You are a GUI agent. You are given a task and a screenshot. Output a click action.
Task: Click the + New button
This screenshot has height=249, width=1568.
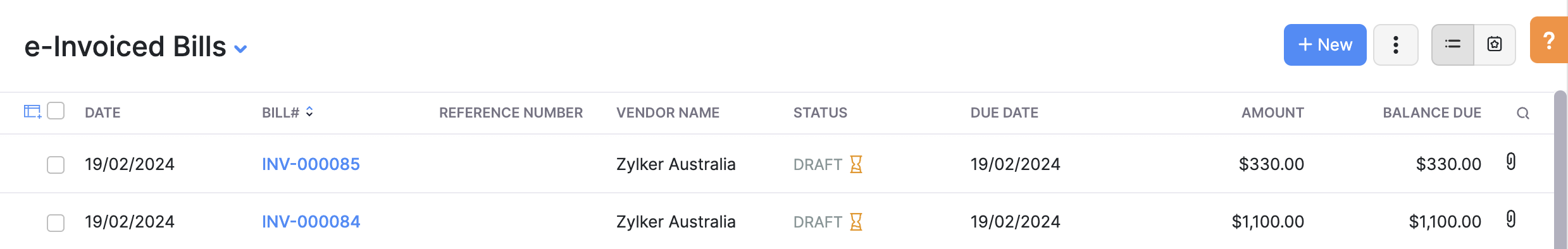coord(1325,44)
